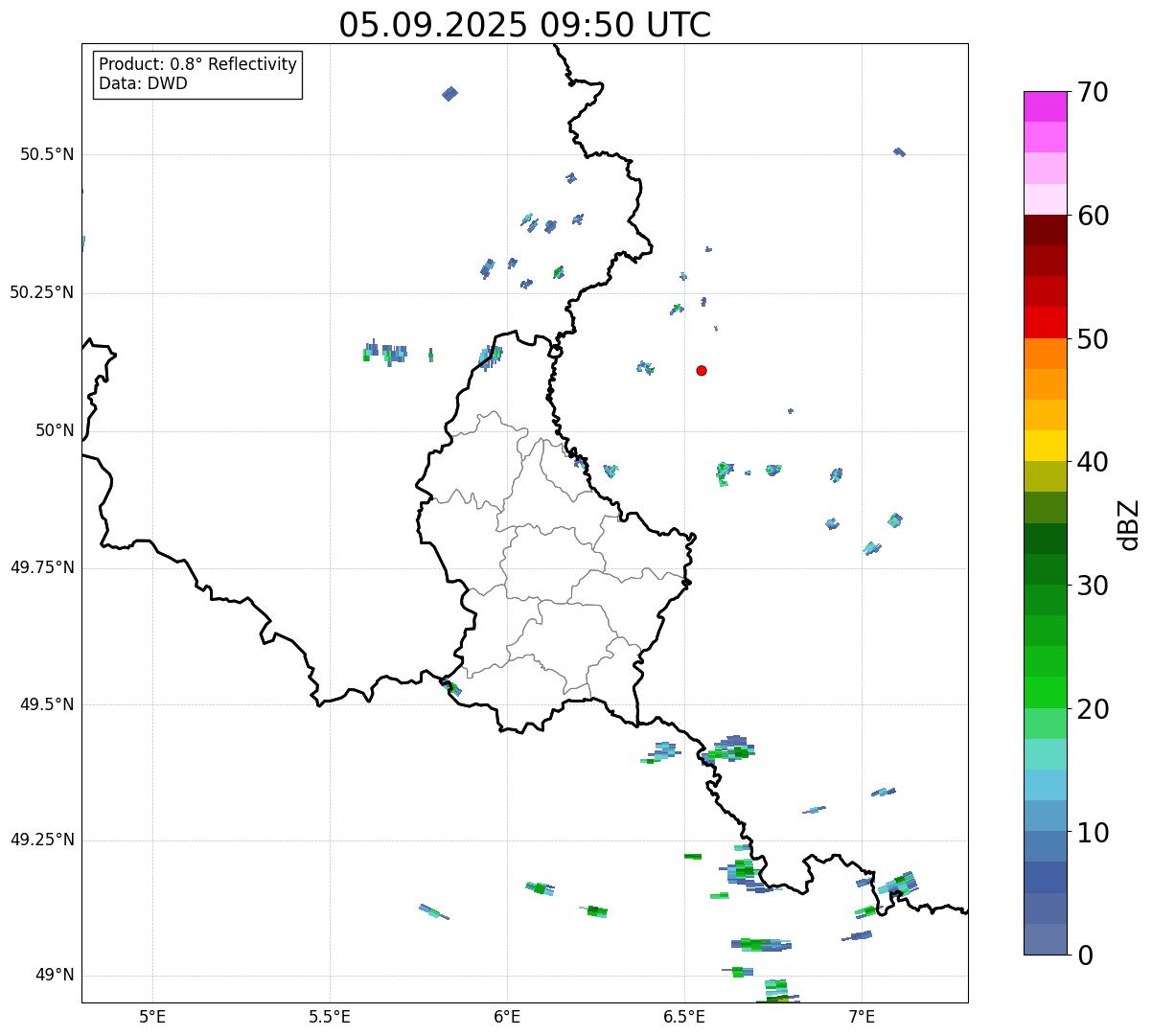Click the "Data: DWD" text
The image size is (1152, 1036).
(x=144, y=83)
